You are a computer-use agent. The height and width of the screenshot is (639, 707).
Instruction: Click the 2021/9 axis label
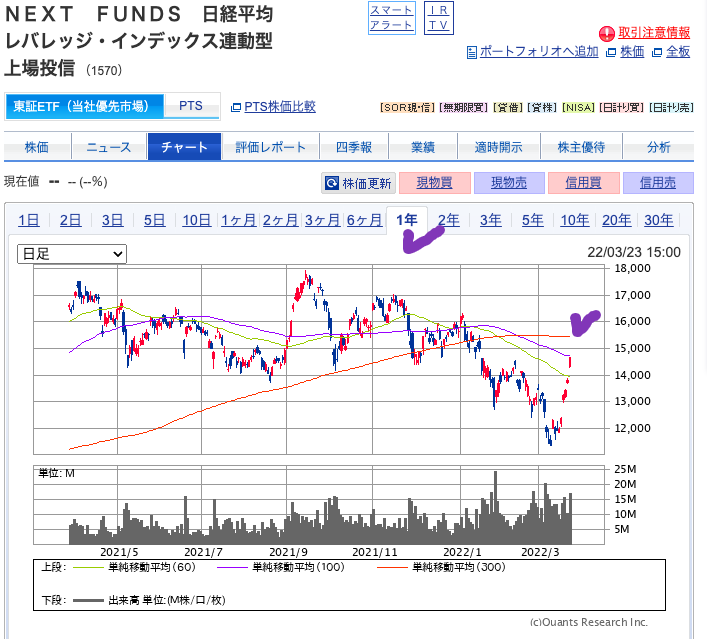[288, 552]
